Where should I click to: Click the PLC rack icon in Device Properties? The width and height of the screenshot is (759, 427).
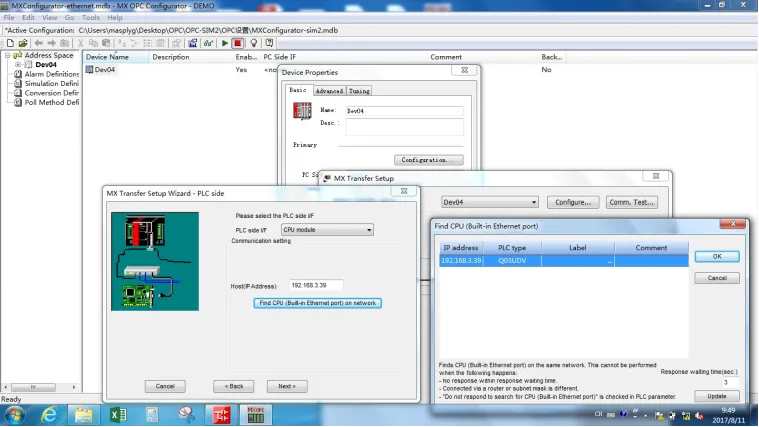pos(303,111)
